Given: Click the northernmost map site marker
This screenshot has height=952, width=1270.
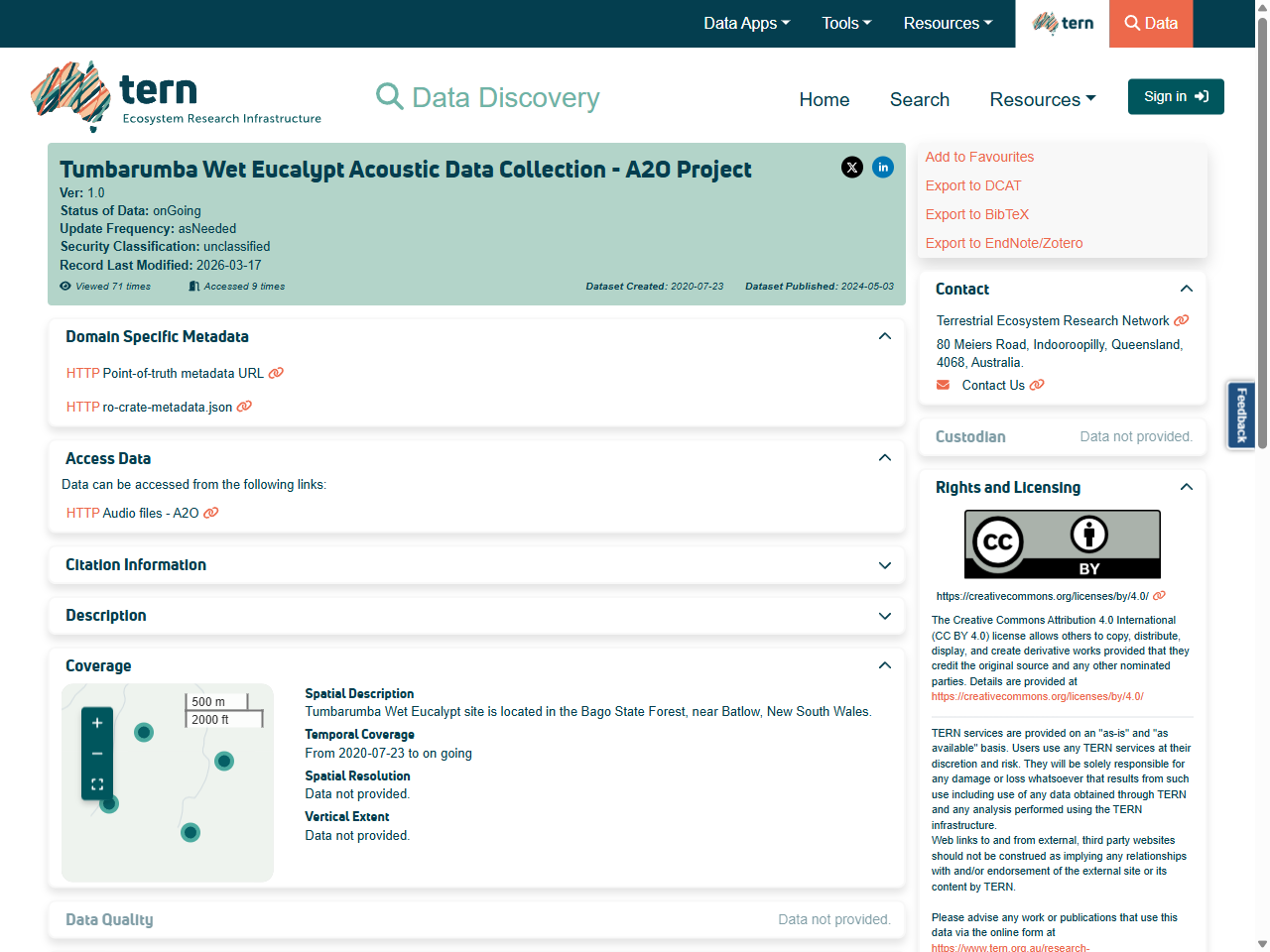Looking at the screenshot, I should 144,733.
